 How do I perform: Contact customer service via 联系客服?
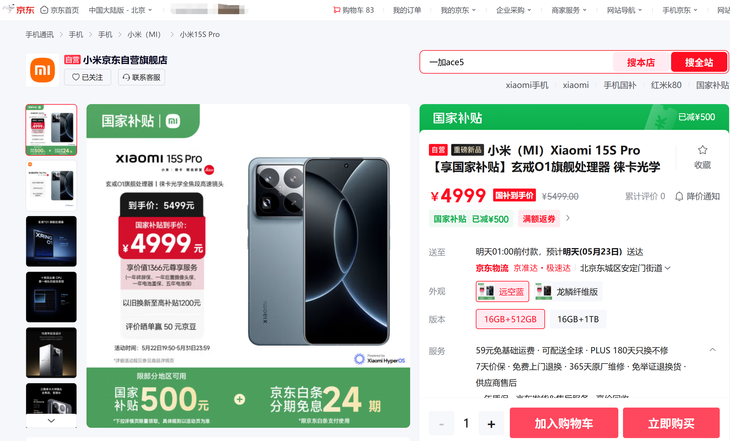pyautogui.click(x=142, y=77)
